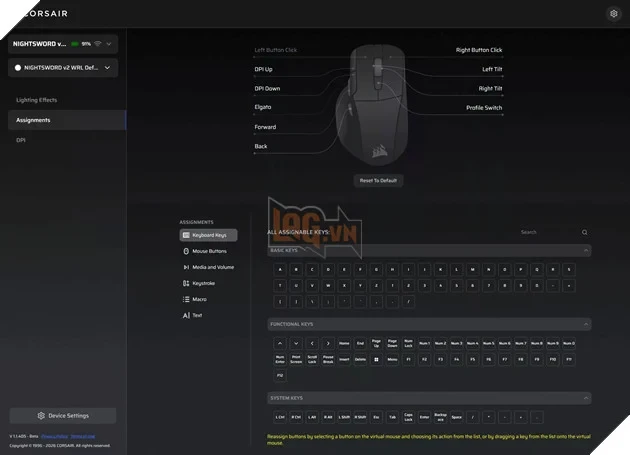This screenshot has width=630, height=455.
Task: Choose the Tab system key
Action: (x=393, y=418)
